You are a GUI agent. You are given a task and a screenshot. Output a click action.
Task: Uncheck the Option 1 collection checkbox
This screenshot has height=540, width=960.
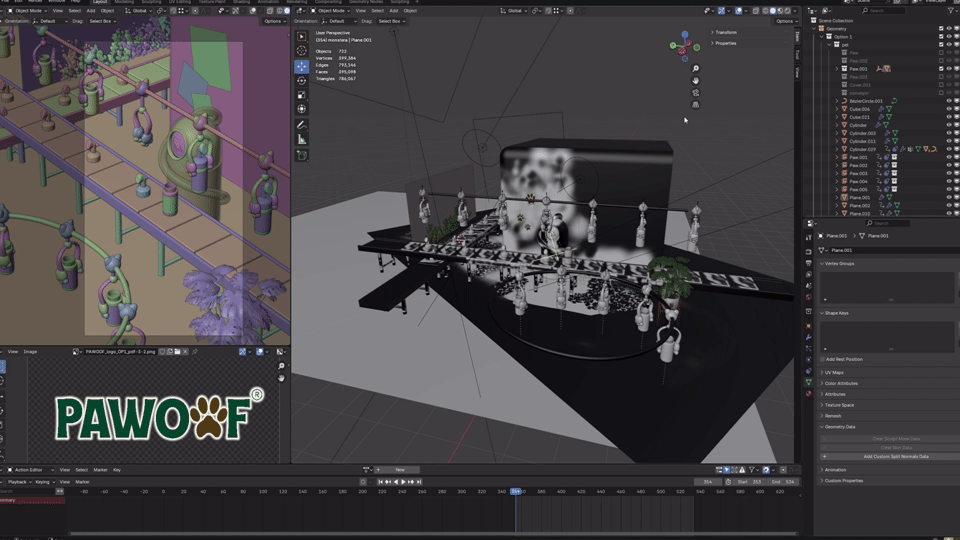[x=942, y=37]
